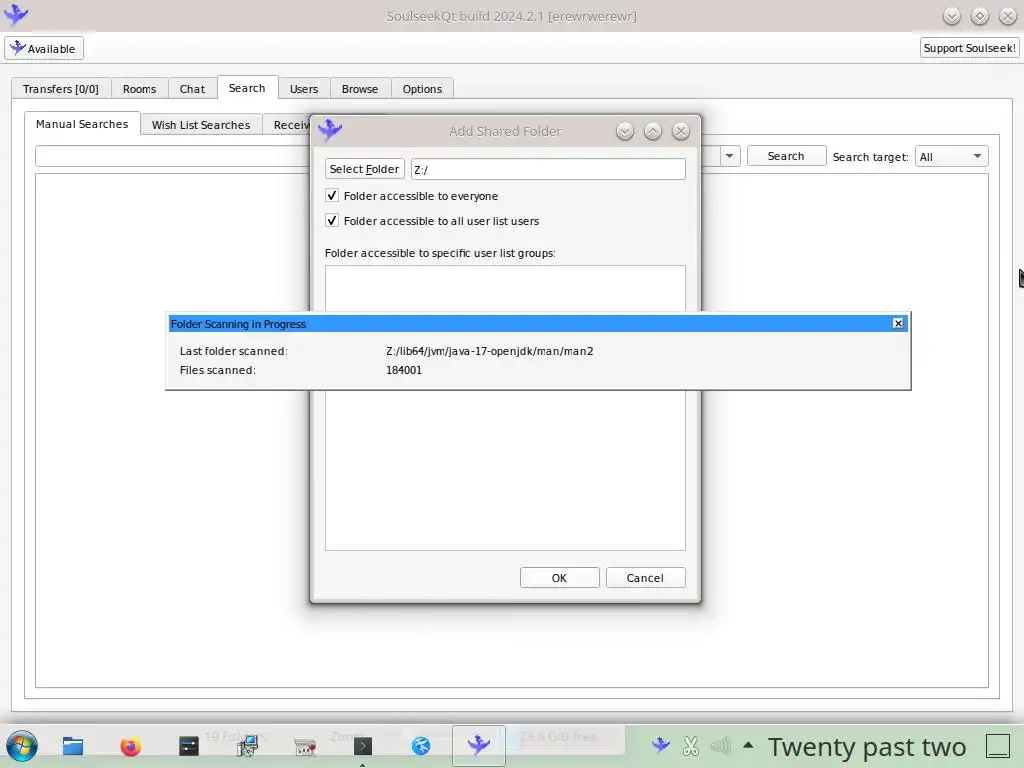Click the network computers taskbar icon
Viewport: 1024px width, 768px height.
pos(247,746)
